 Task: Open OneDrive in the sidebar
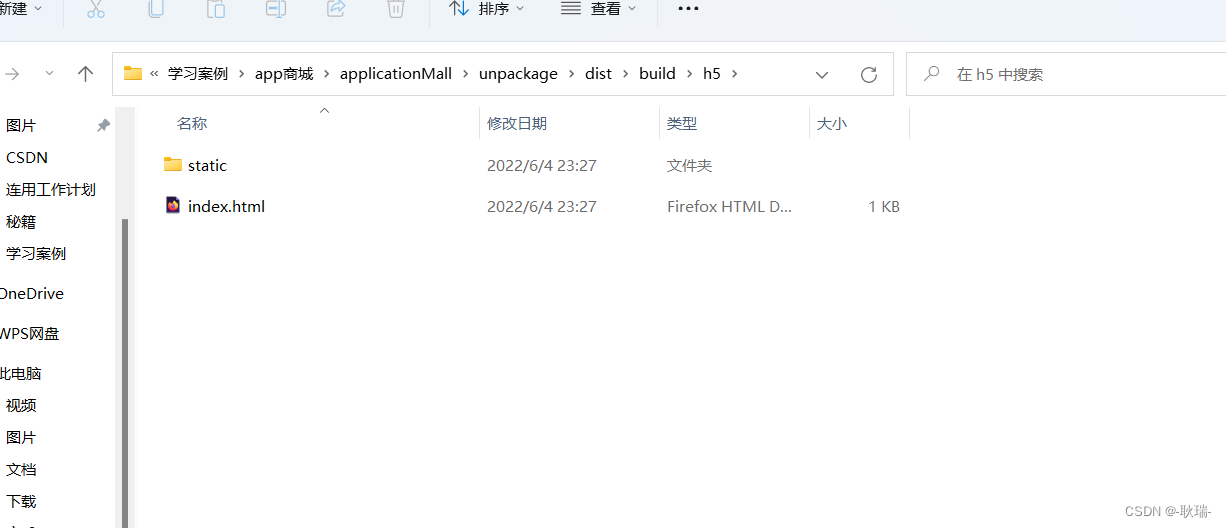tap(31, 294)
